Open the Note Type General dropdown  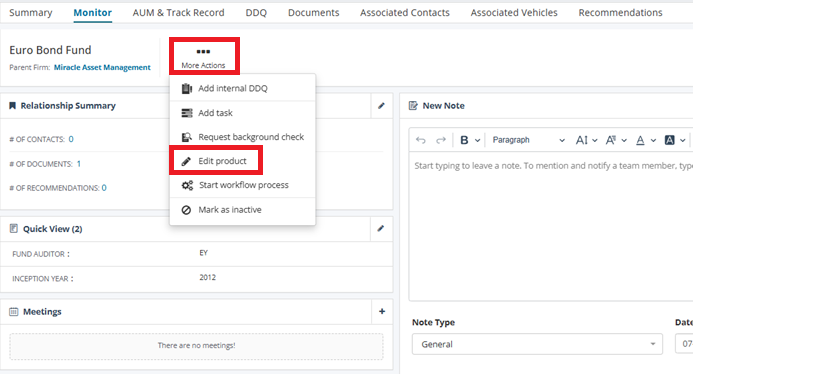pyautogui.click(x=537, y=344)
